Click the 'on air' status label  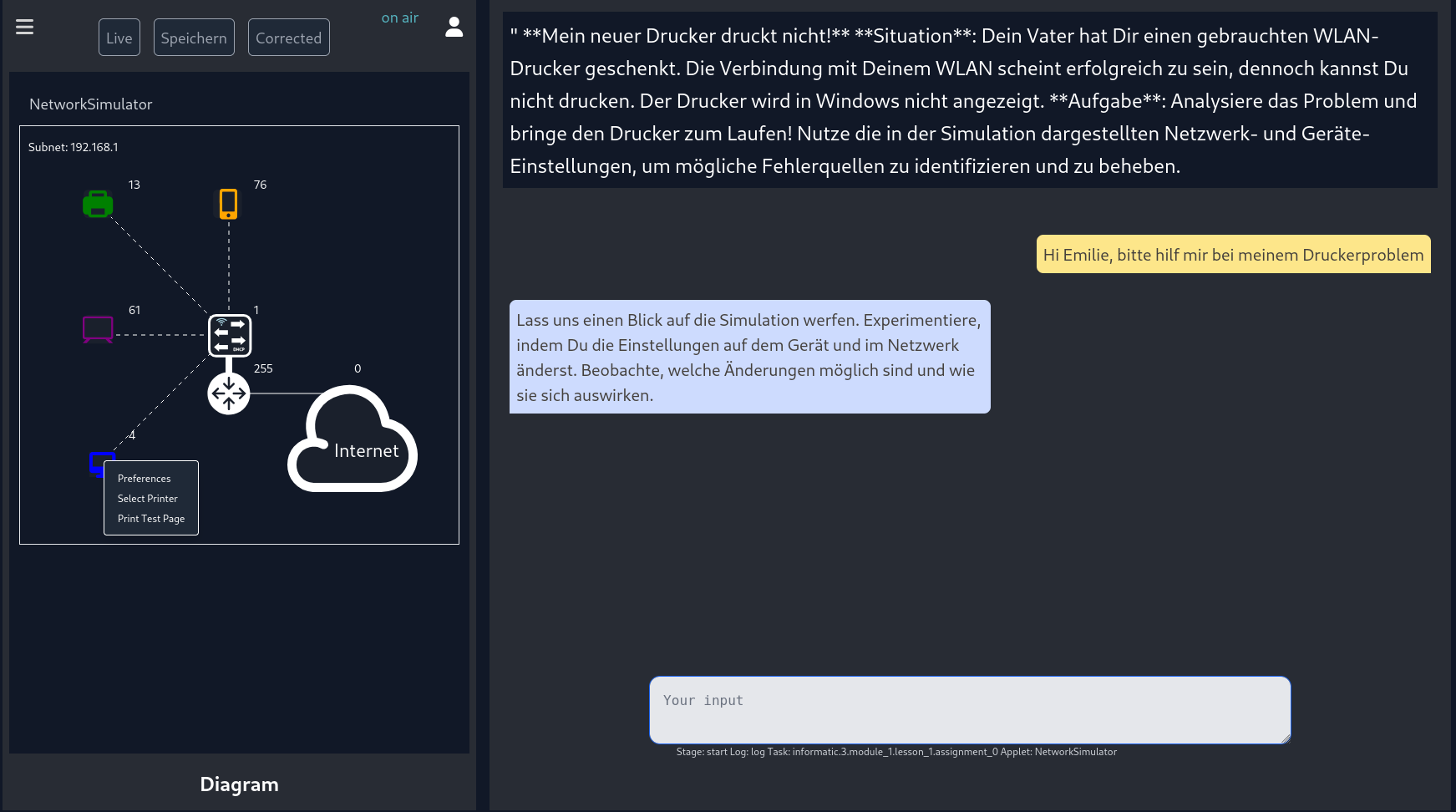point(399,18)
